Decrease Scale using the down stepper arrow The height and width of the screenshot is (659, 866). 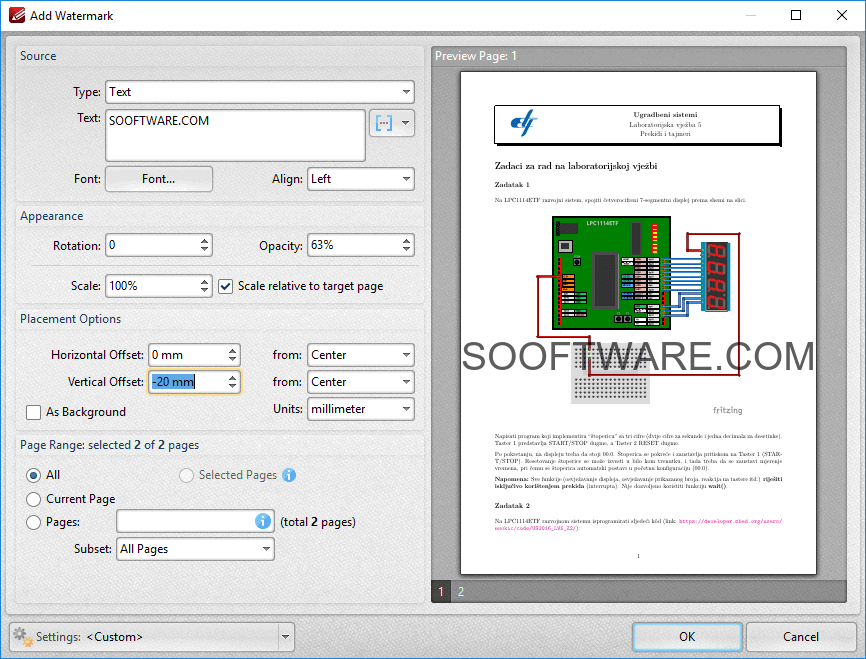[203, 291]
